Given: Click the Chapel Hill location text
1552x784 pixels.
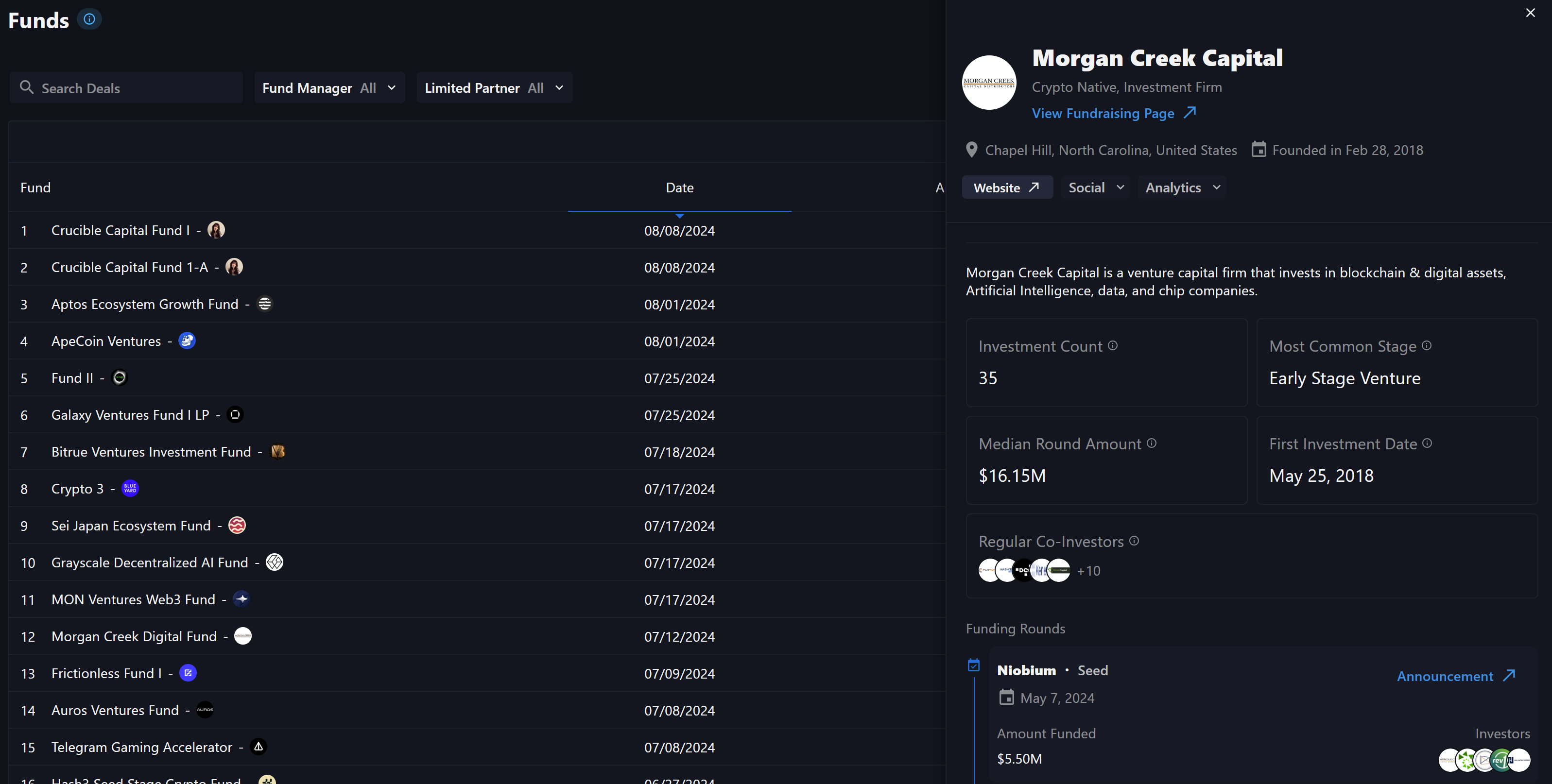Looking at the screenshot, I should click(1110, 150).
